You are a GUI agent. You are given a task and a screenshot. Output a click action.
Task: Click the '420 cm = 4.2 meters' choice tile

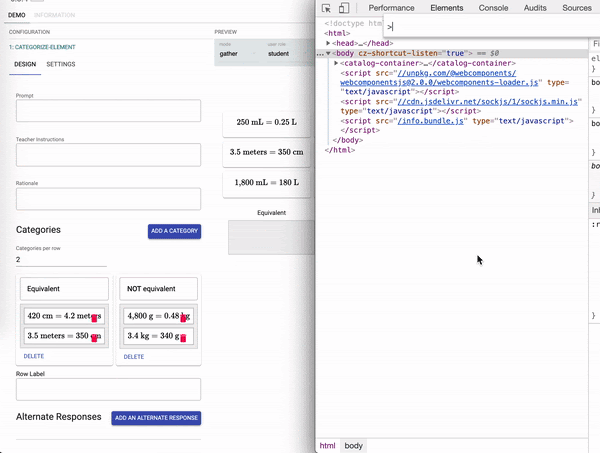tap(64, 316)
